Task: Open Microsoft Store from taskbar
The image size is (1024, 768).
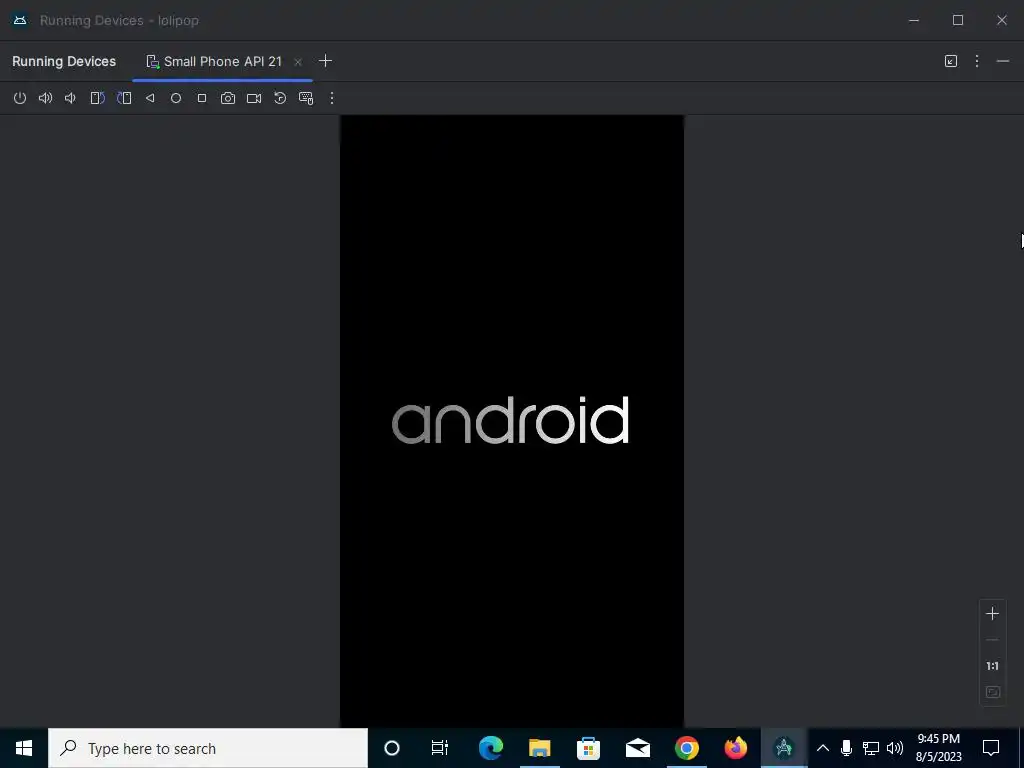Action: coord(588,748)
